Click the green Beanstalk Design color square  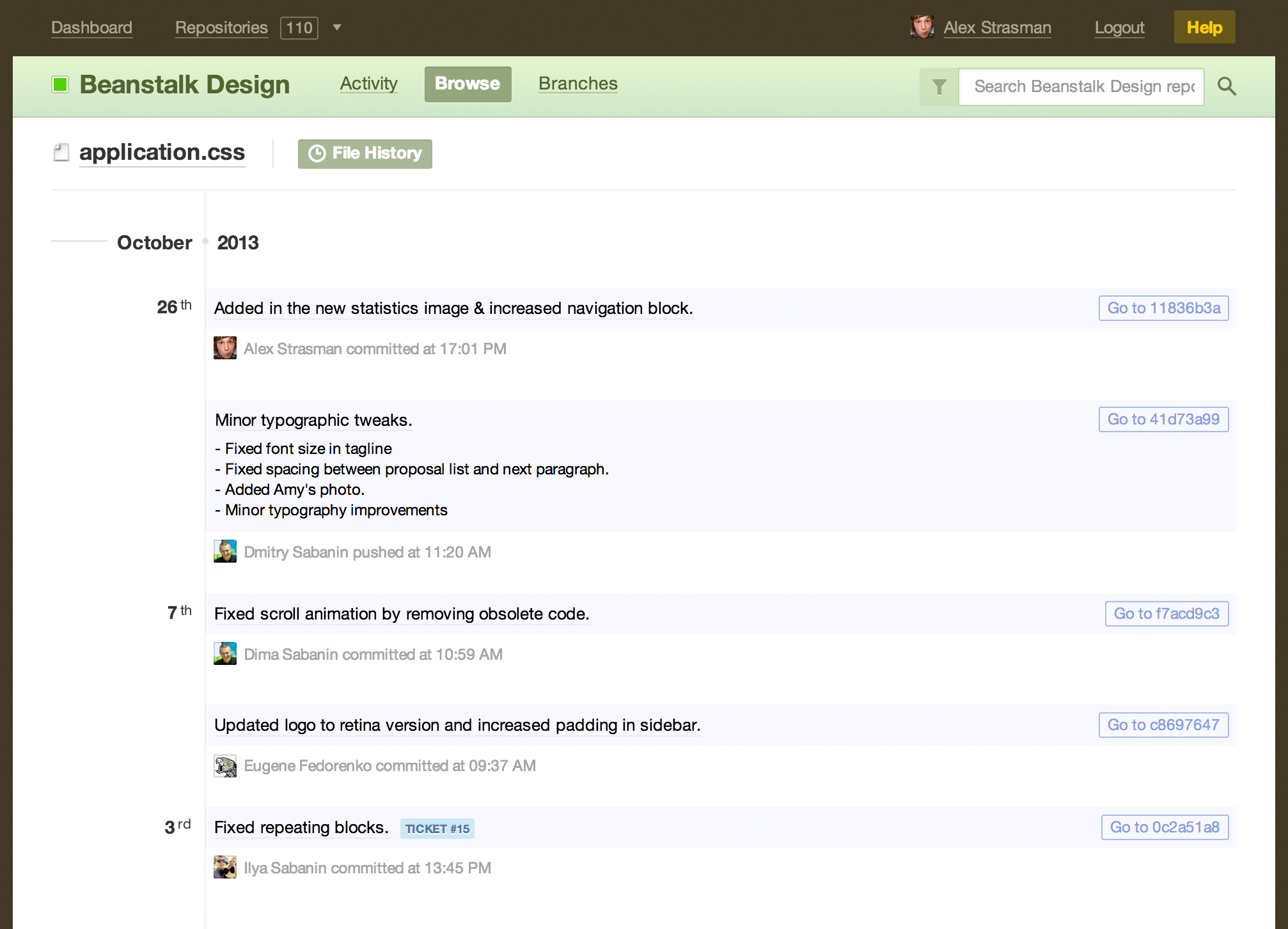[60, 84]
